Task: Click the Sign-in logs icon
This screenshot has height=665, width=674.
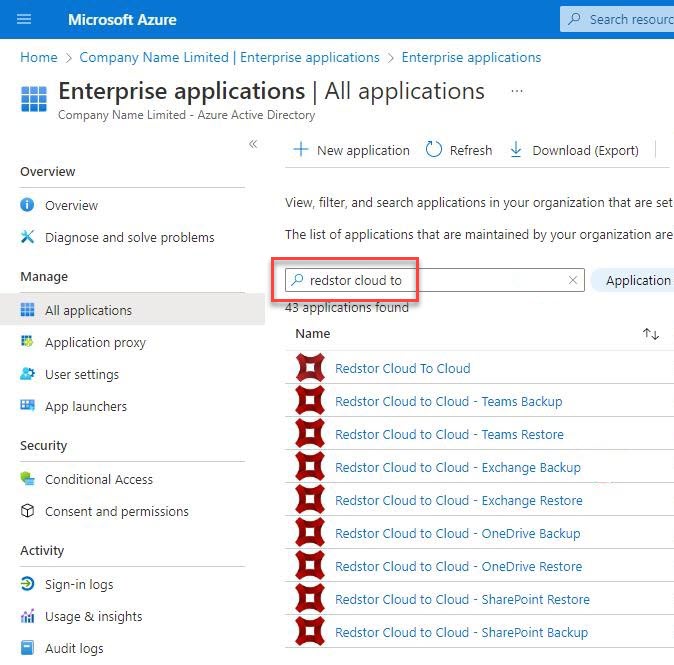Action: pyautogui.click(x=27, y=584)
